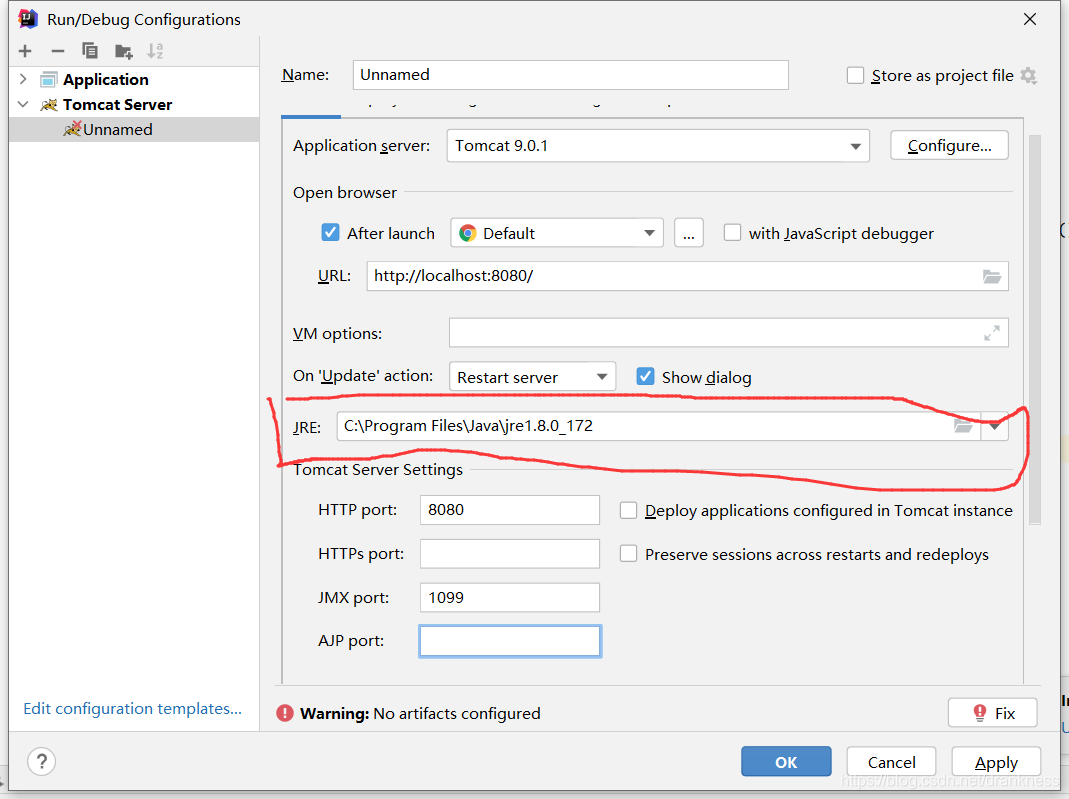Click the Name input field
The image size is (1069, 799).
tap(571, 75)
